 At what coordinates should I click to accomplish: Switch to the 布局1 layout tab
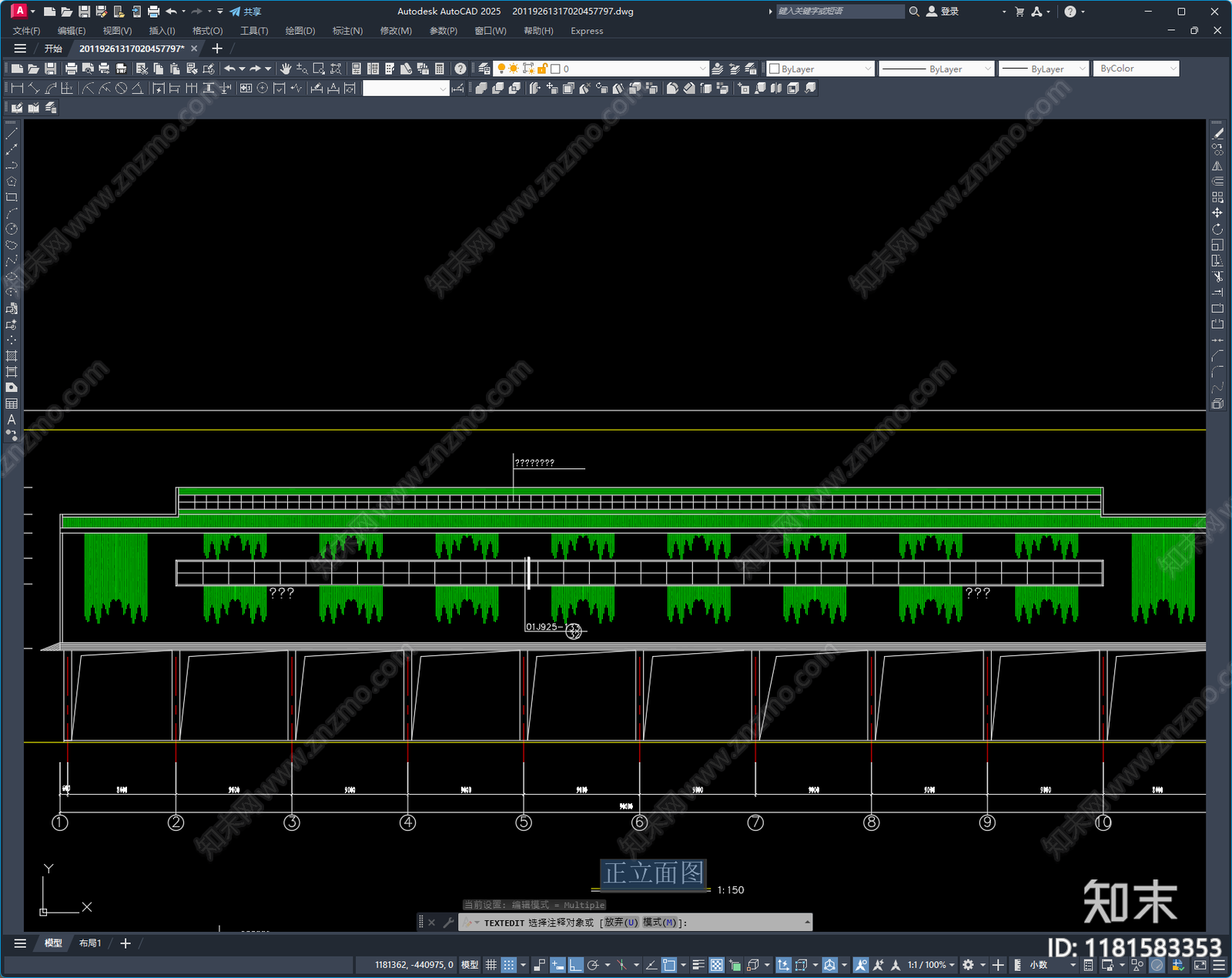(x=90, y=943)
